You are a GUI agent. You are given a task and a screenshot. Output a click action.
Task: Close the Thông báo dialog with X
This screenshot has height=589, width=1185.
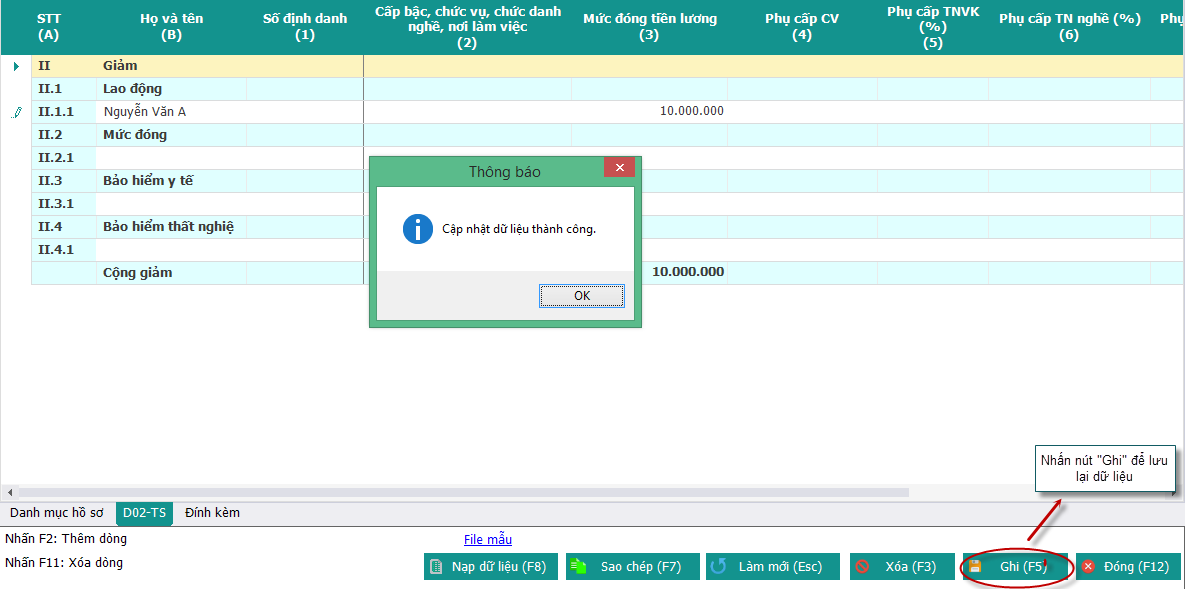[x=619, y=167]
